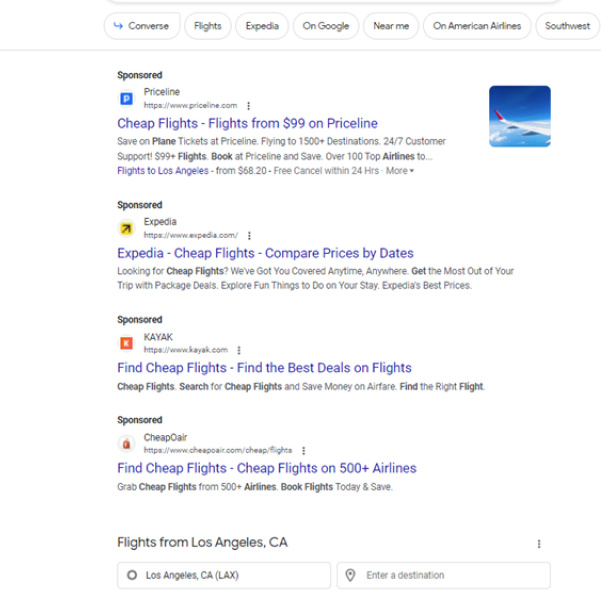601x601 pixels.
Task: Open three-dot menu beside cheapoair.com URL
Action: tap(304, 451)
